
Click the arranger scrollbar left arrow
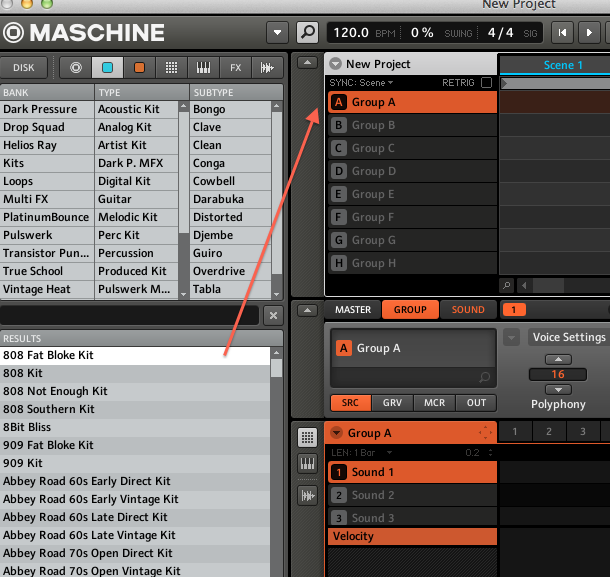pos(524,286)
